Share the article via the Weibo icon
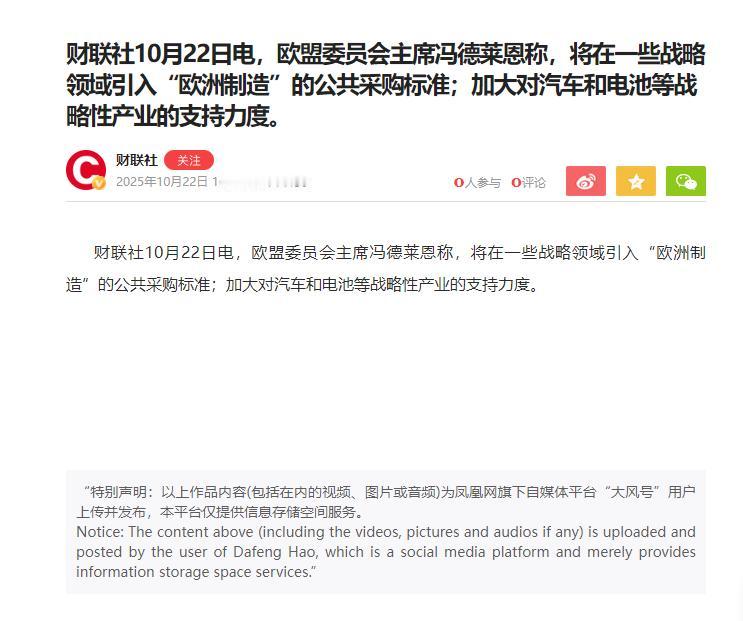 click(x=586, y=181)
